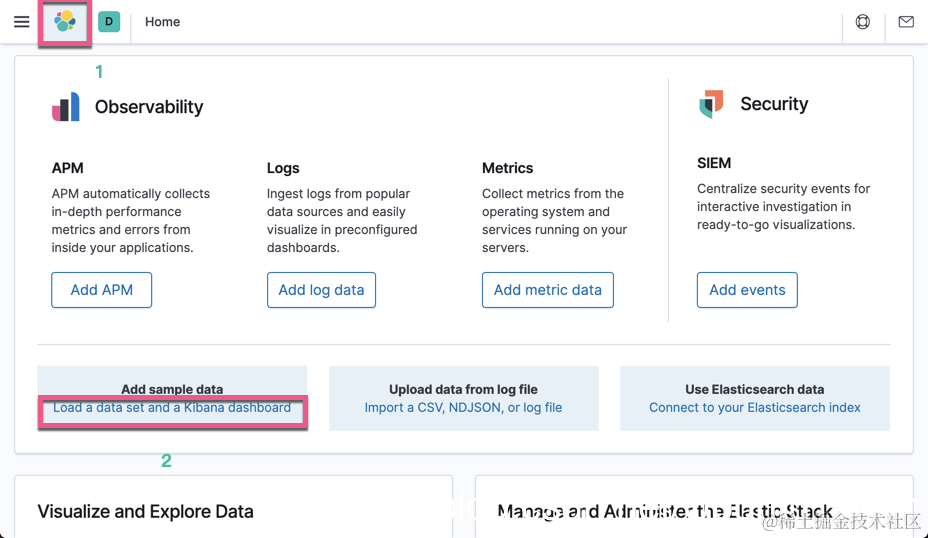Image resolution: width=928 pixels, height=538 pixels.
Task: Open the help lifebuoy icon
Action: pos(863,22)
